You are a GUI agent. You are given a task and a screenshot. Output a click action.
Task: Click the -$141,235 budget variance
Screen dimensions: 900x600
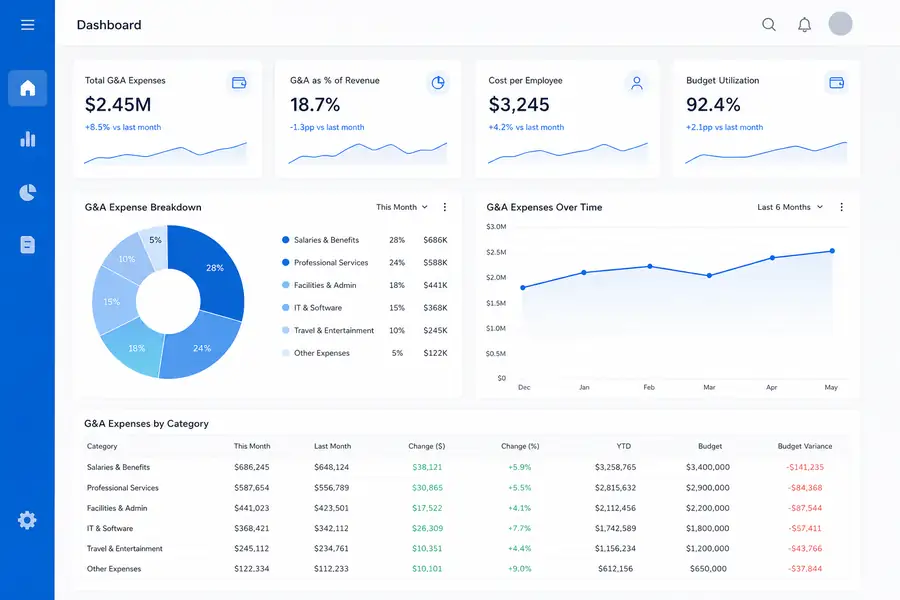805,467
